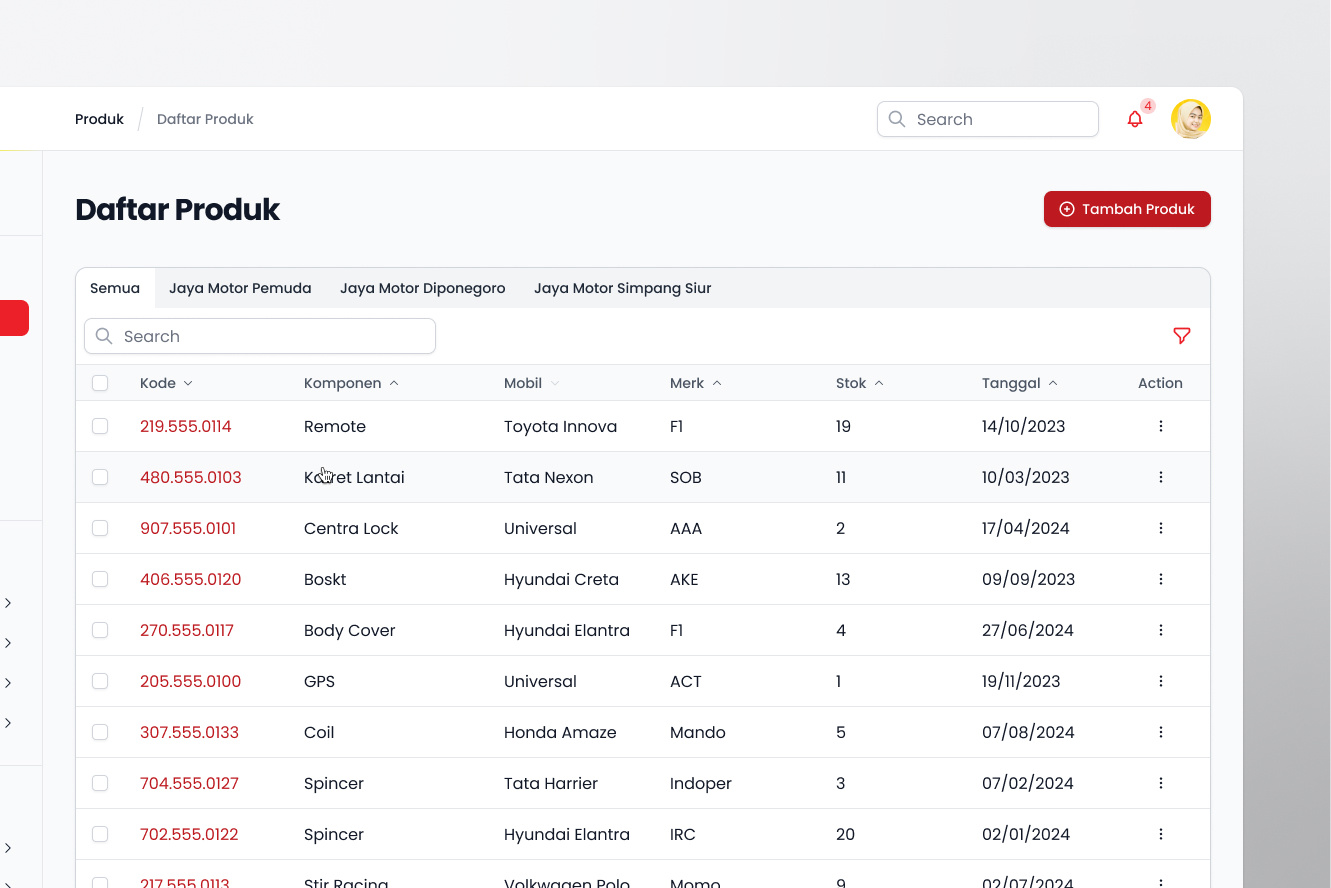Click the Tata Nexon cell

coord(549,477)
